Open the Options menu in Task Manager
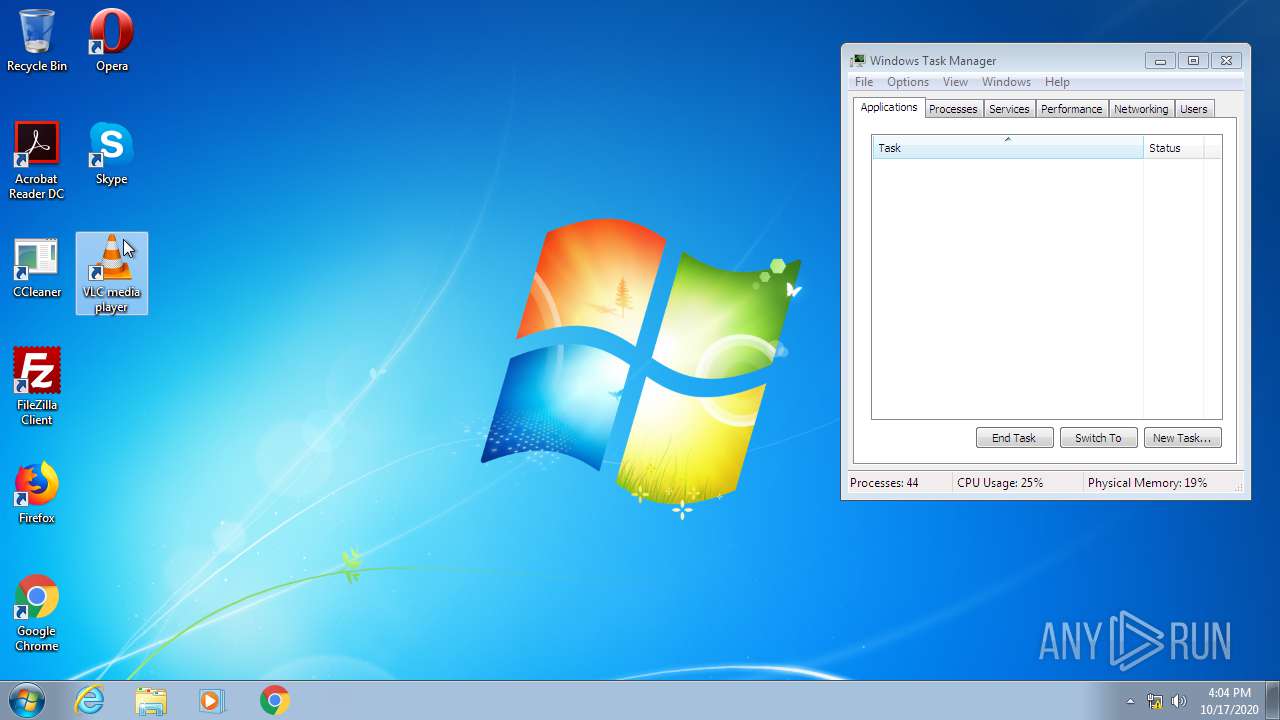The height and width of the screenshot is (720, 1280). pyautogui.click(x=908, y=82)
